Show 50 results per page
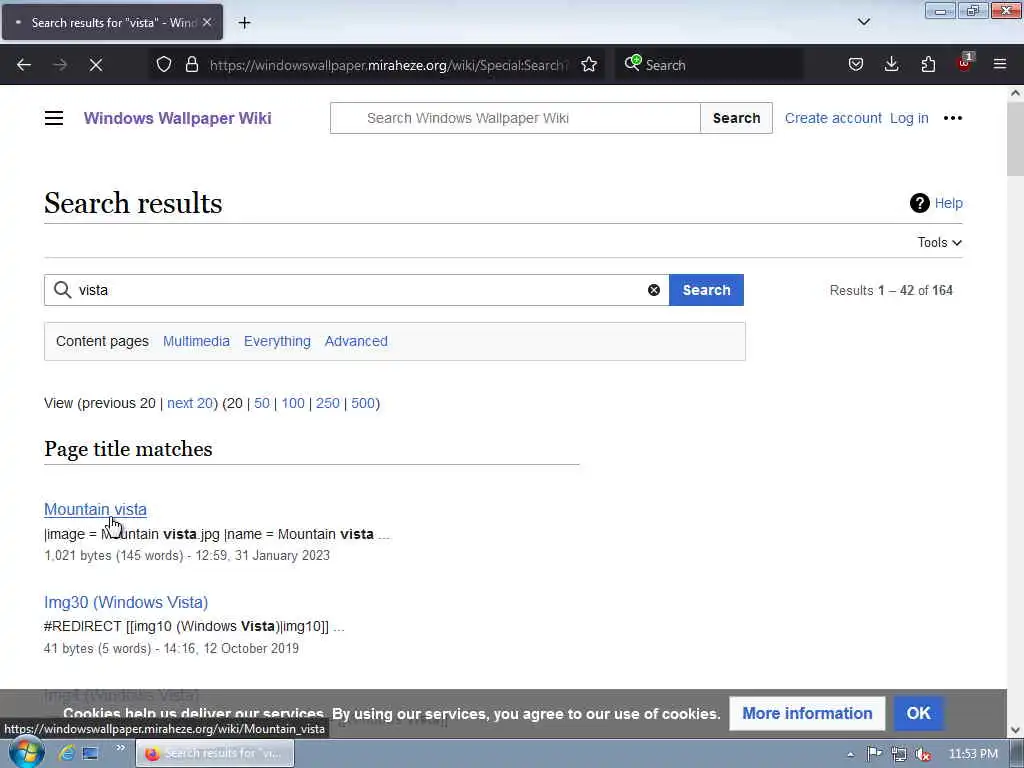 262,403
